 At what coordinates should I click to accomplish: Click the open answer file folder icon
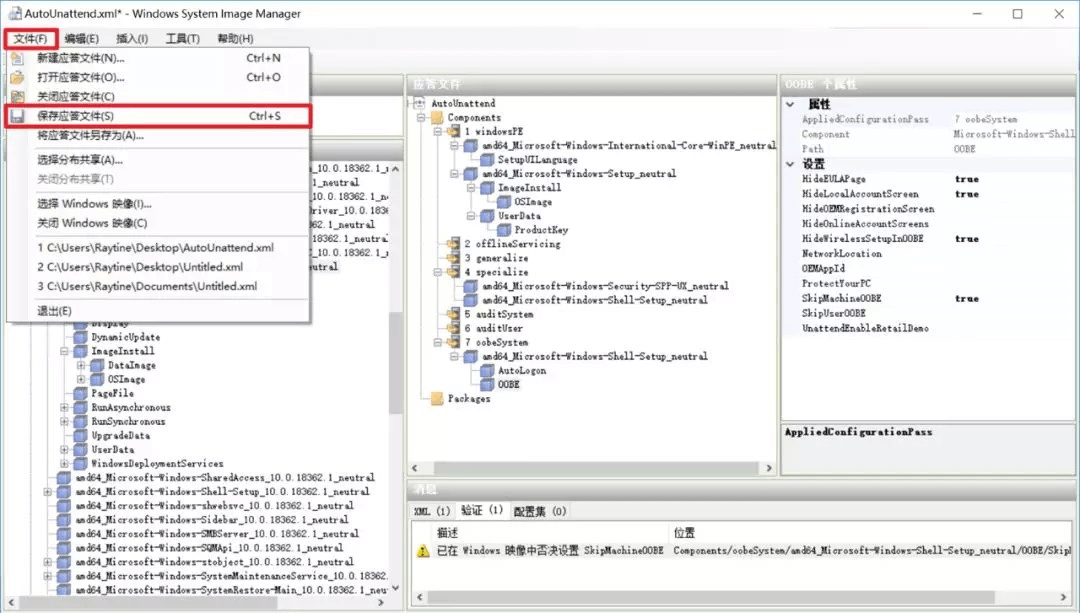17,77
